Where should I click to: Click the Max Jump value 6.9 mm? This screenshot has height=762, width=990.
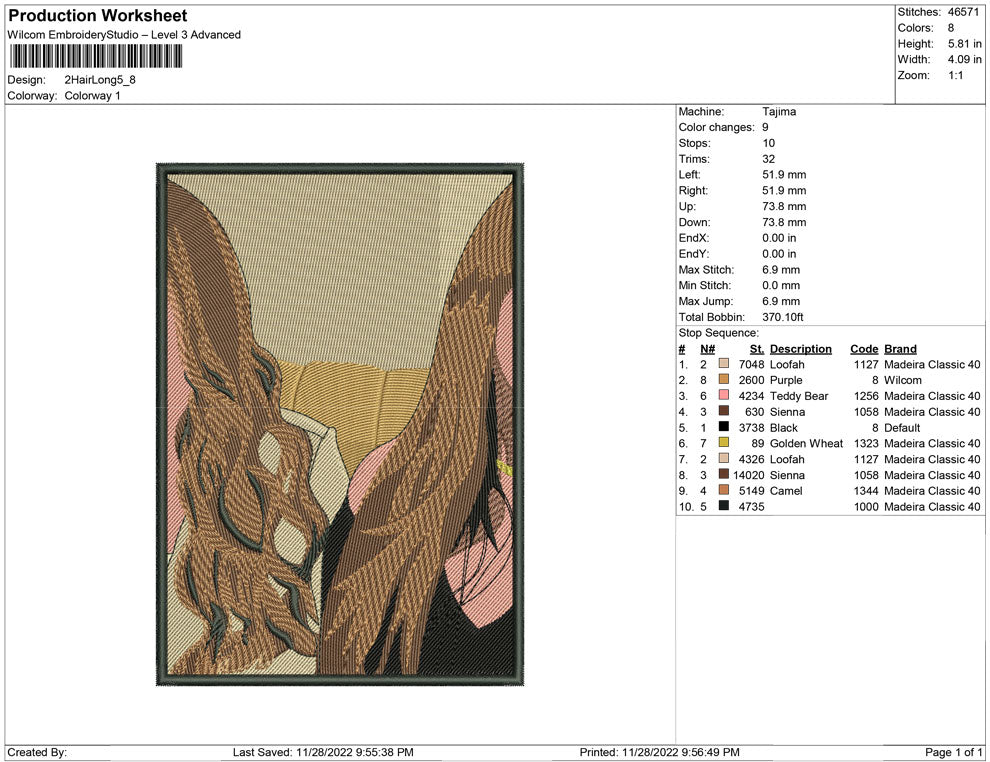pyautogui.click(x=781, y=301)
